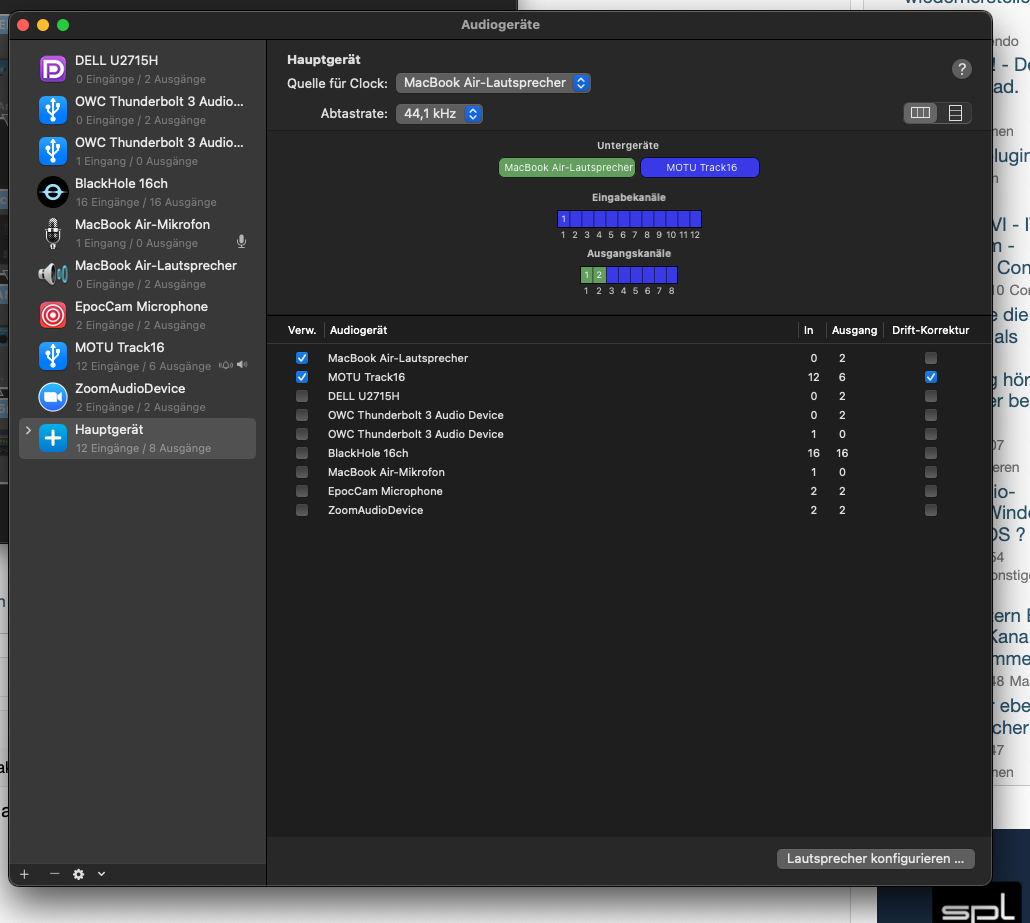Click output channel 1 green block
The width and height of the screenshot is (1030, 923).
[587, 275]
